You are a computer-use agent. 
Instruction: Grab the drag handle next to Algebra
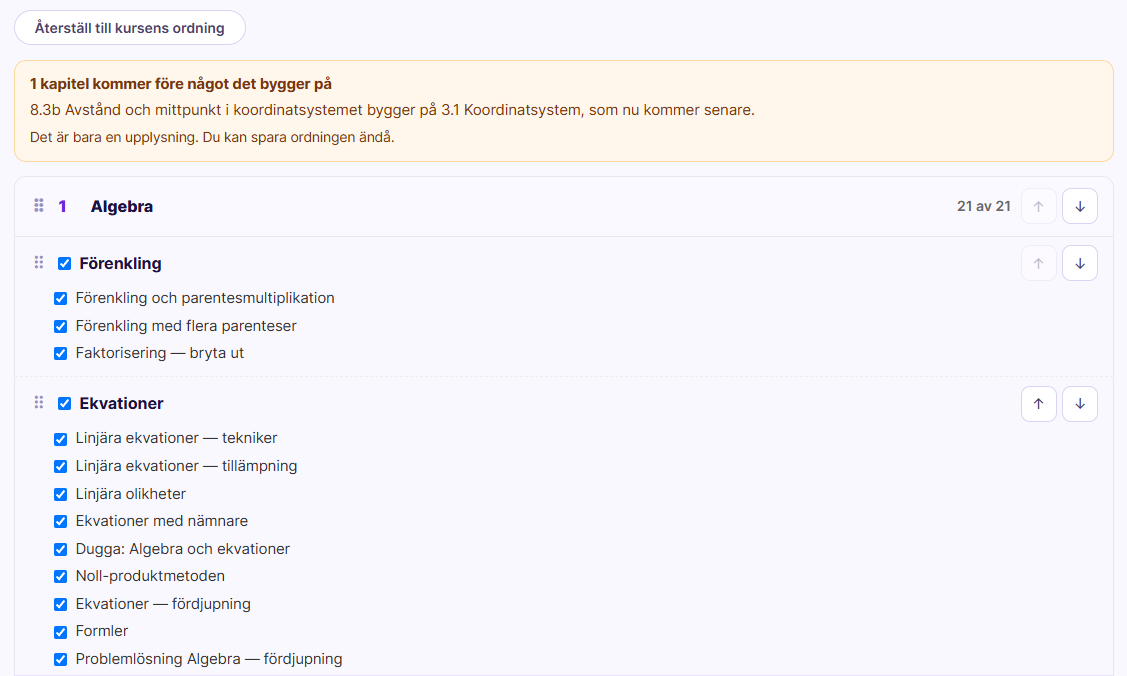tap(39, 205)
